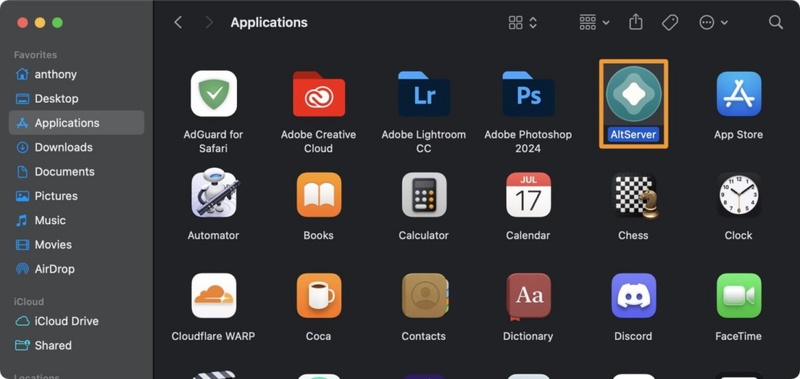Open the group-by options dropdown
Image resolution: width=800 pixels, height=379 pixels.
(x=594, y=22)
